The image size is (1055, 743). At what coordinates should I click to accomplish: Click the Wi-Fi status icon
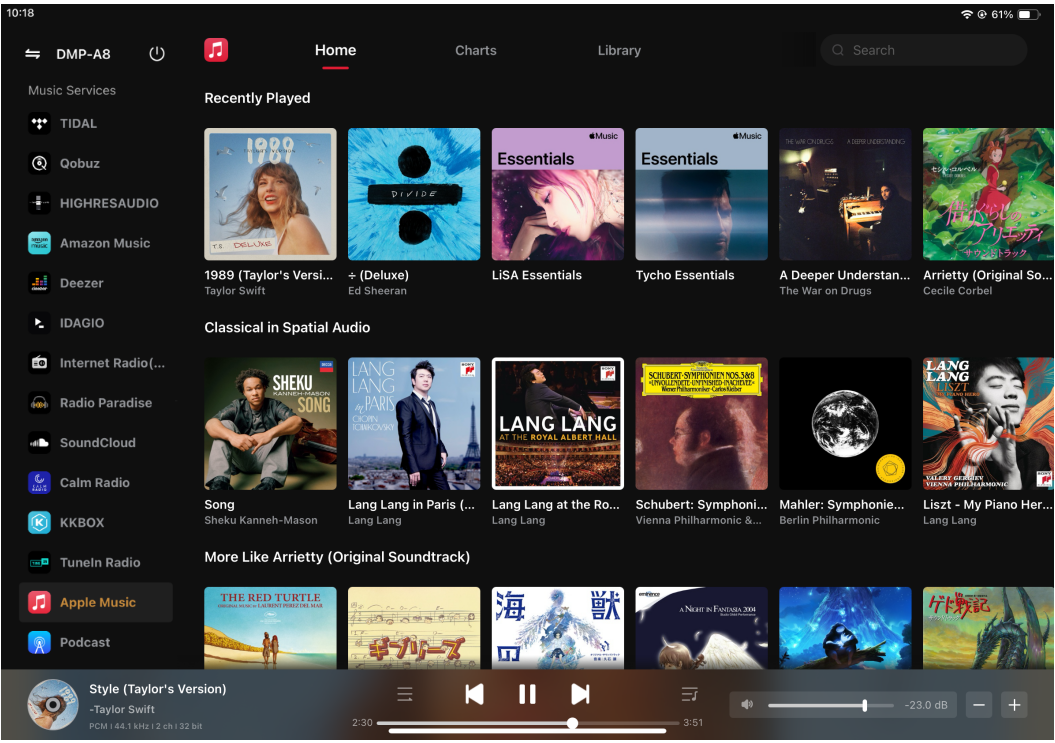click(x=967, y=14)
